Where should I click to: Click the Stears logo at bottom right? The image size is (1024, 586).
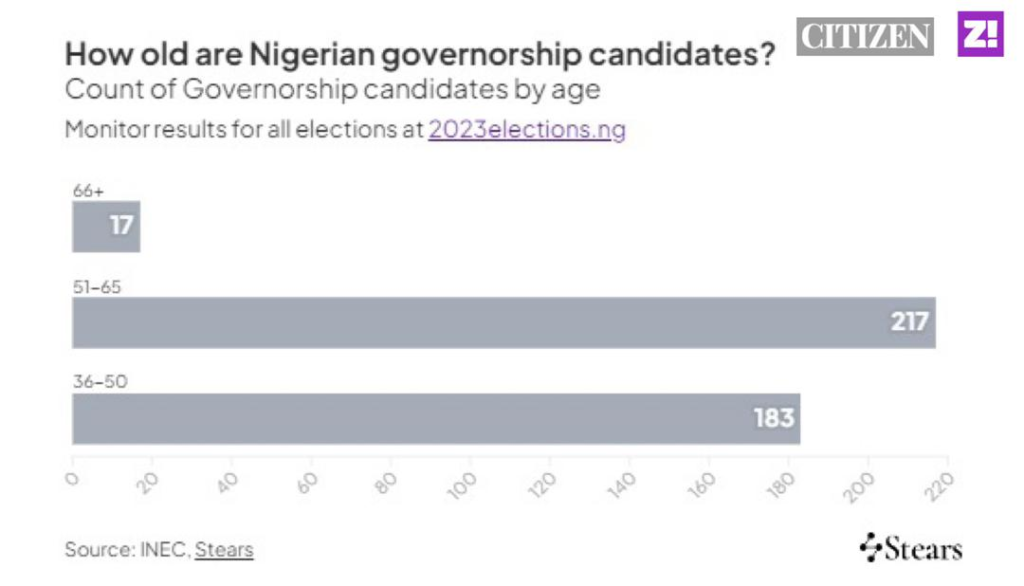coord(911,547)
